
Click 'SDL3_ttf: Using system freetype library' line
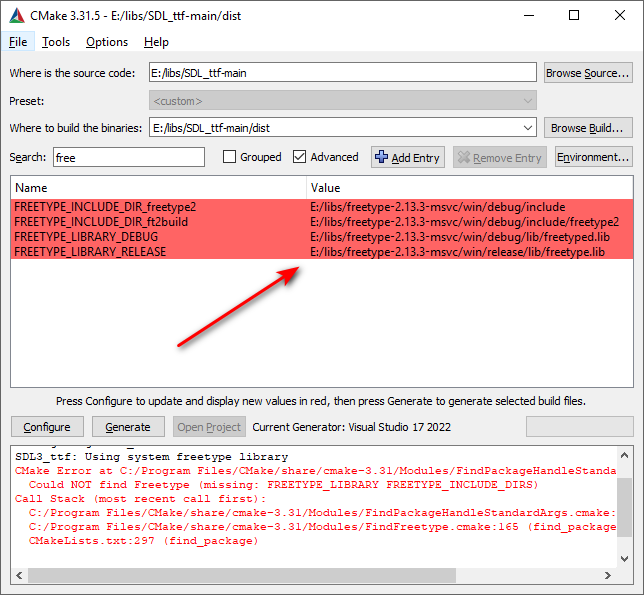[x=152, y=457]
